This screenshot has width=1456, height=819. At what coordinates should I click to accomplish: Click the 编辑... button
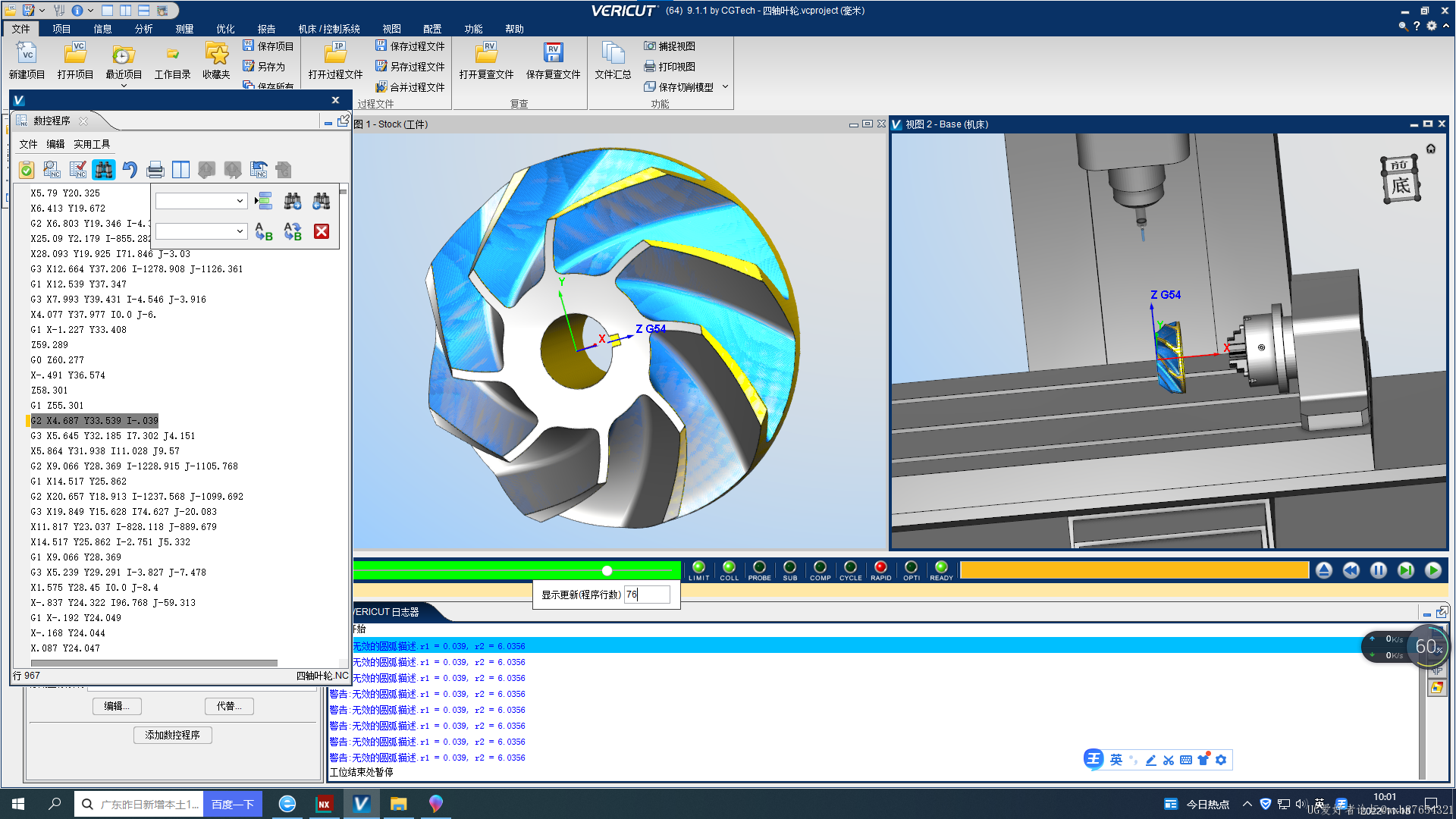pos(117,706)
